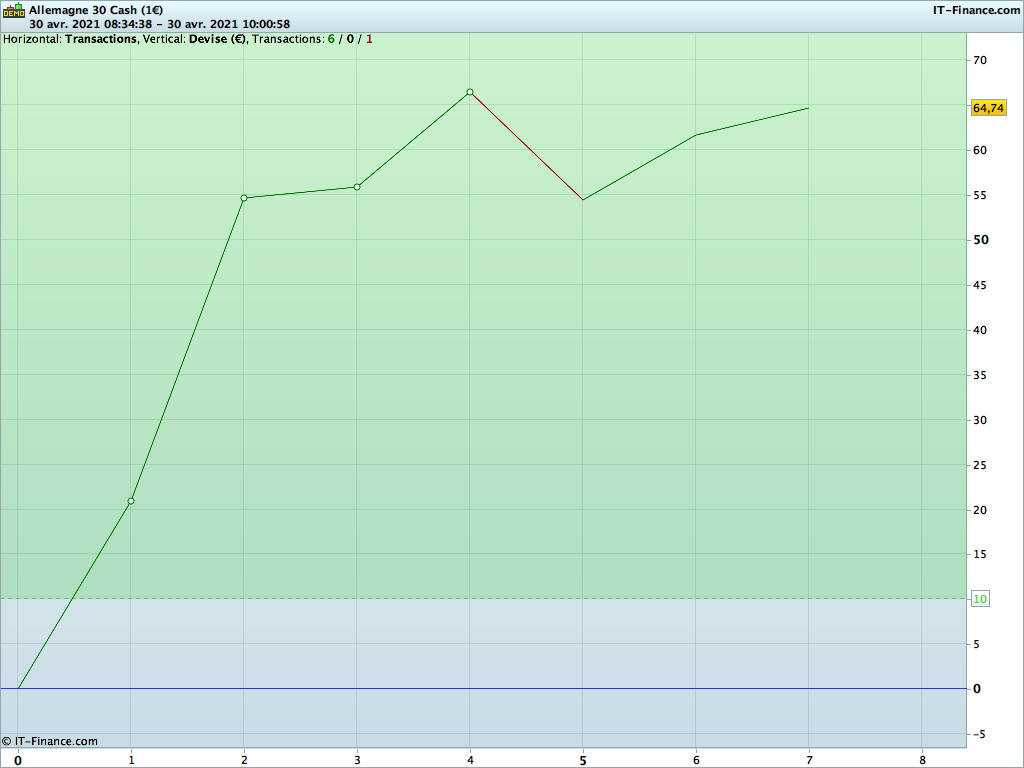Select the peak point at transaction 4
Image resolution: width=1024 pixels, height=768 pixels.
click(470, 92)
